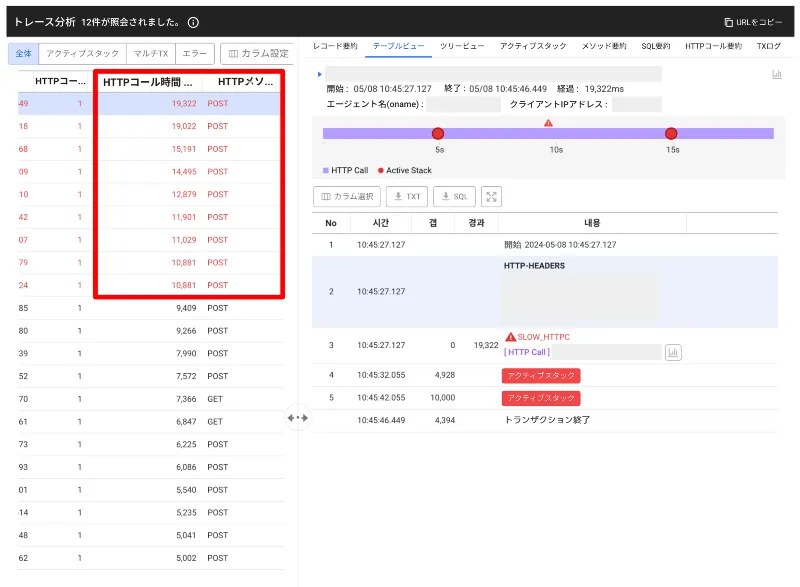Select the row with call time 7,572
800x587 pixels.
[x=151, y=376]
